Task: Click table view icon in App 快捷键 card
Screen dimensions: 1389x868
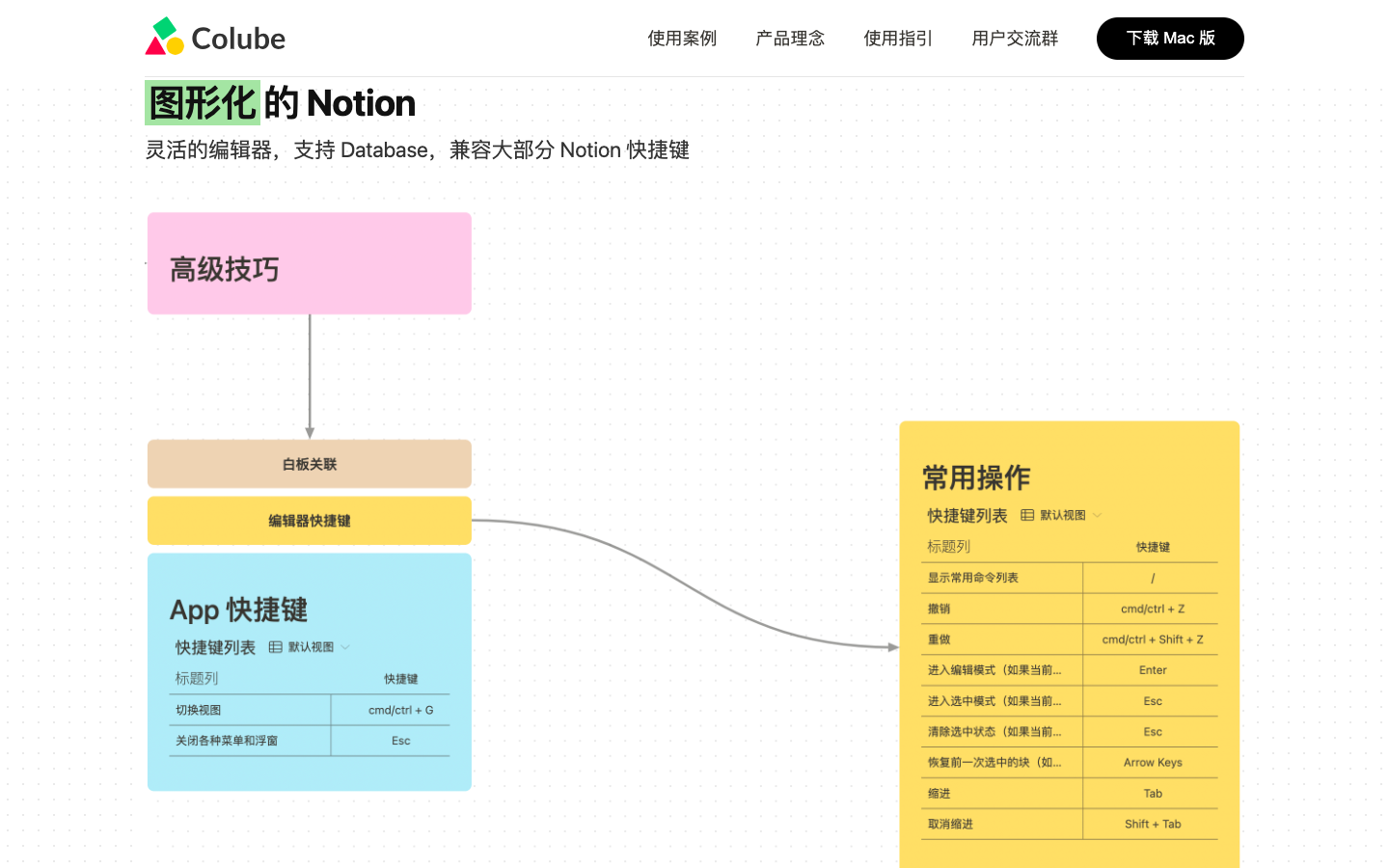Action: click(276, 647)
